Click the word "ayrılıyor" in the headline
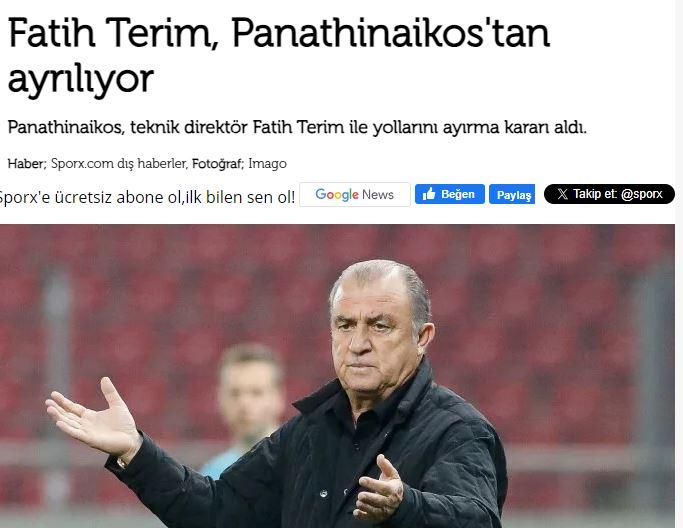 tap(81, 79)
